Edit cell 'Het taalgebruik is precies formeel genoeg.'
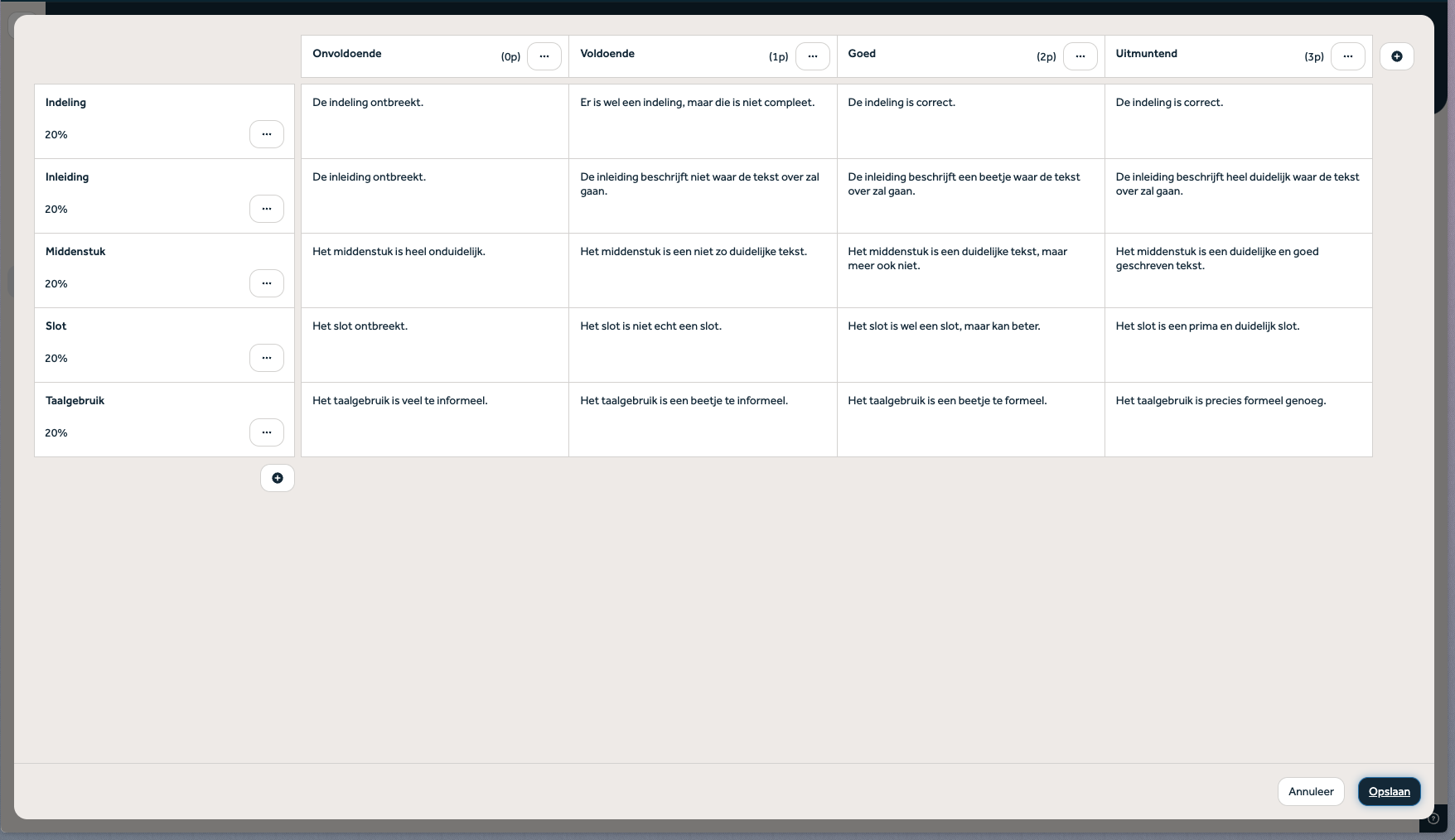This screenshot has height=840, width=1455. [x=1239, y=420]
